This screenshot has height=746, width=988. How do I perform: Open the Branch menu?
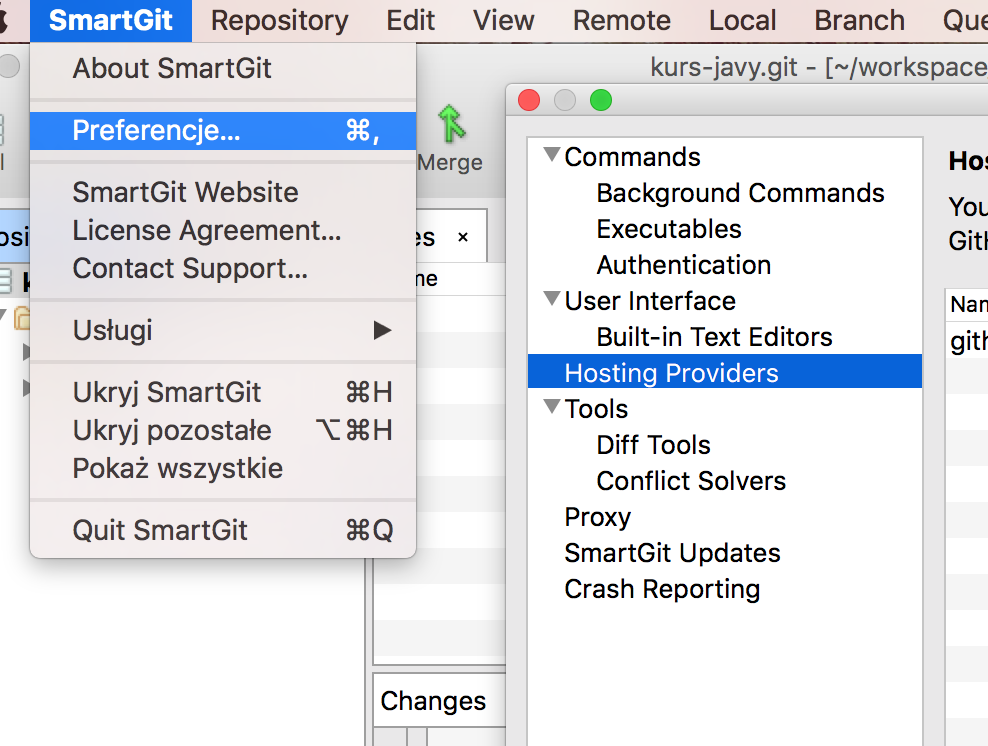[859, 21]
